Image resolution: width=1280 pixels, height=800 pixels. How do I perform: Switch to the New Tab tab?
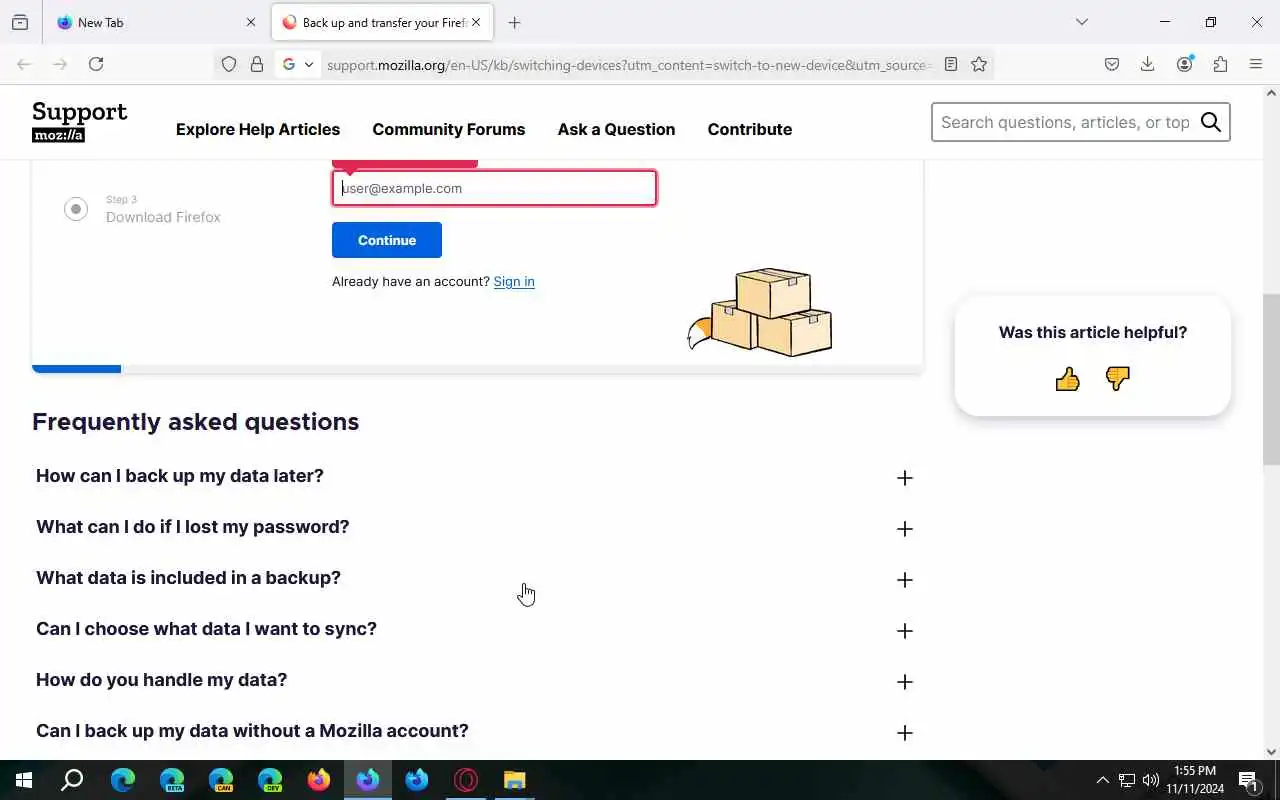point(156,22)
